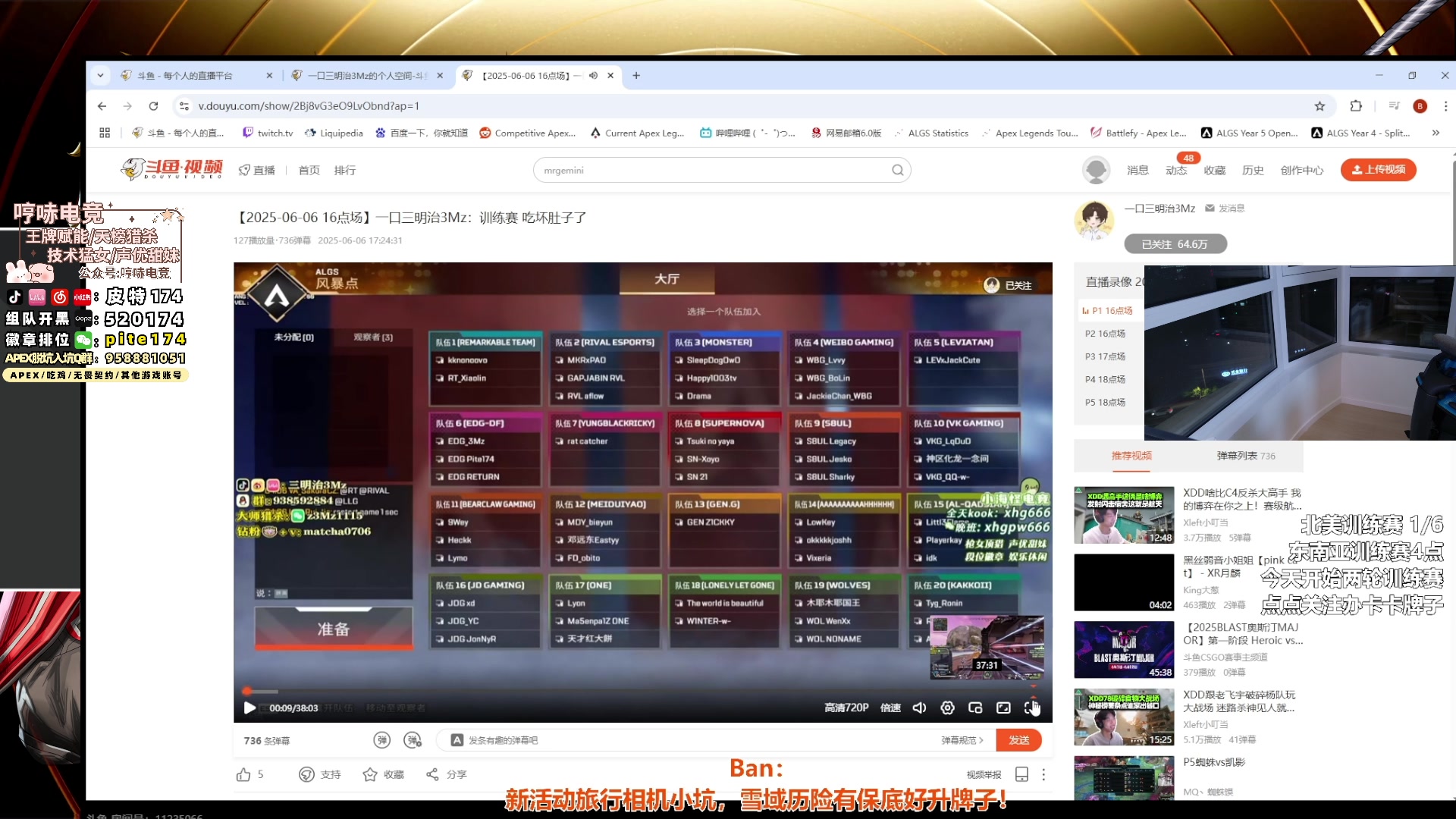The height and width of the screenshot is (819, 1456).
Task: Open Chrome three-dot menu
Action: click(1446, 106)
